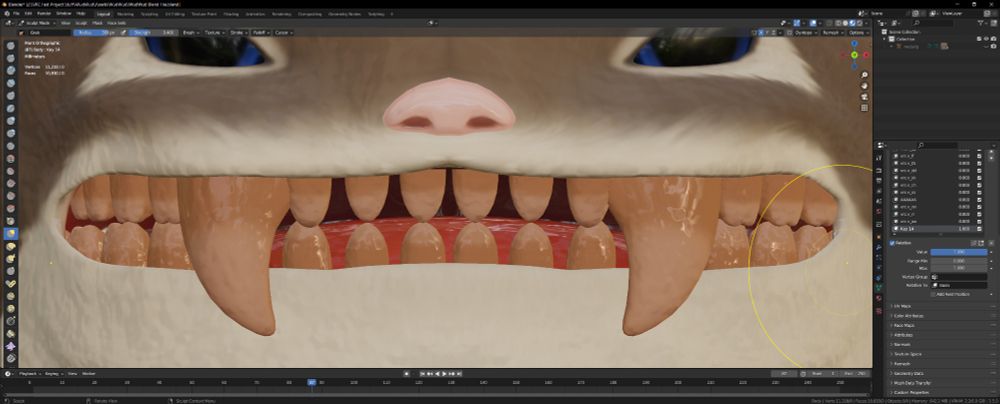Click the red X axis on navigation gizmo
This screenshot has height=404, width=1000.
tap(866, 56)
